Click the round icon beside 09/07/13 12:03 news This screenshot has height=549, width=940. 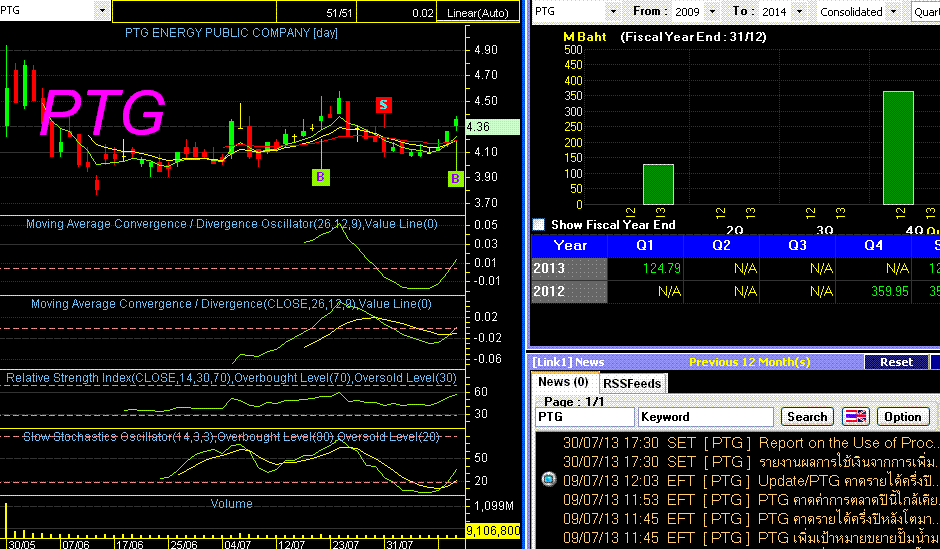tap(549, 479)
